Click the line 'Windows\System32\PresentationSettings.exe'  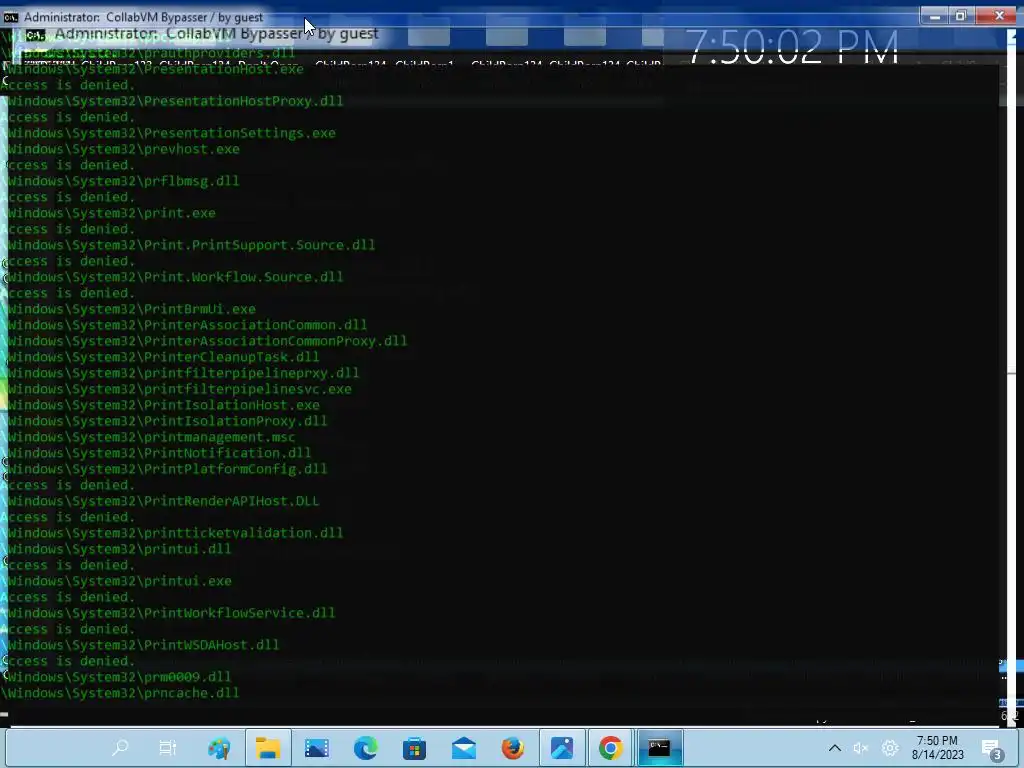tap(172, 133)
